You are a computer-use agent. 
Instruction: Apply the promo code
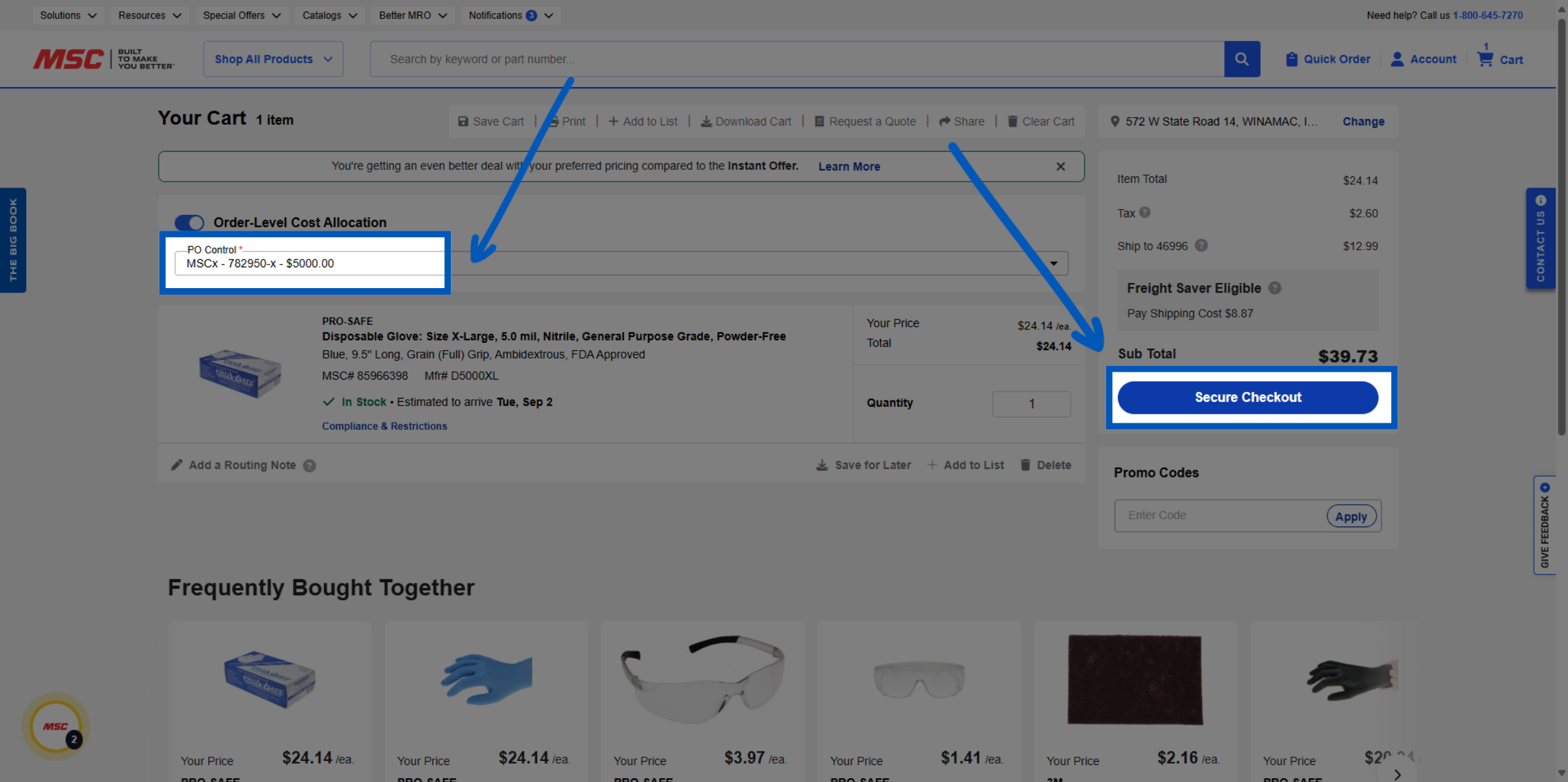click(1351, 516)
